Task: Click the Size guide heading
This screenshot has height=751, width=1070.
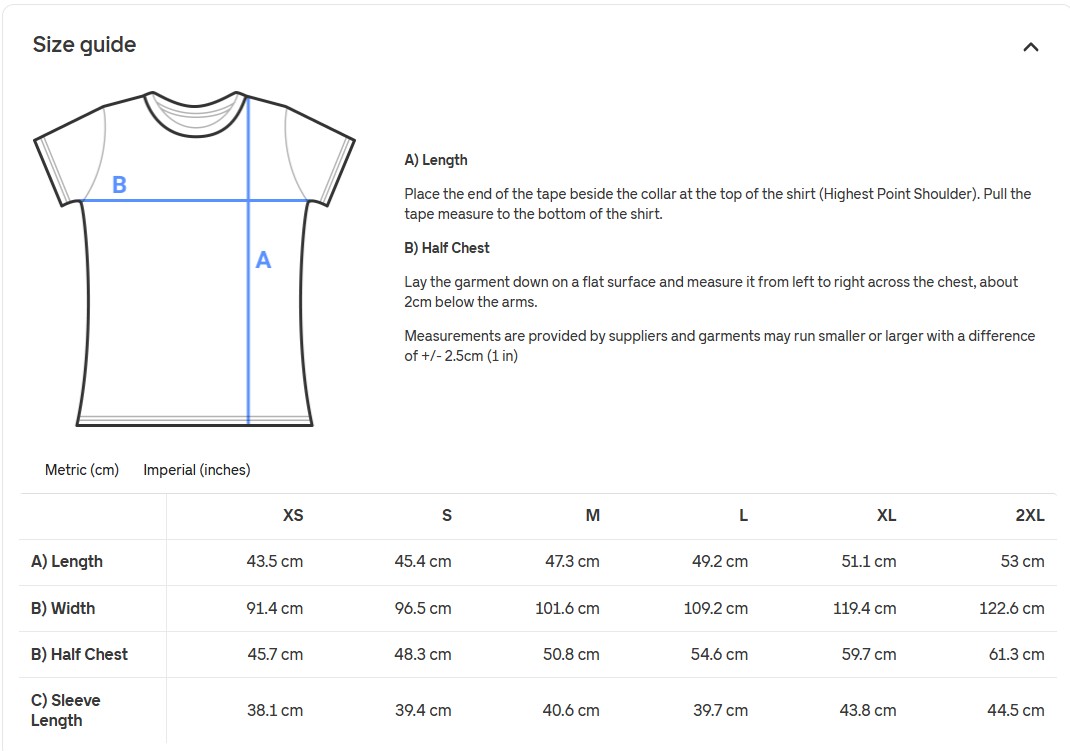Action: pyautogui.click(x=85, y=44)
